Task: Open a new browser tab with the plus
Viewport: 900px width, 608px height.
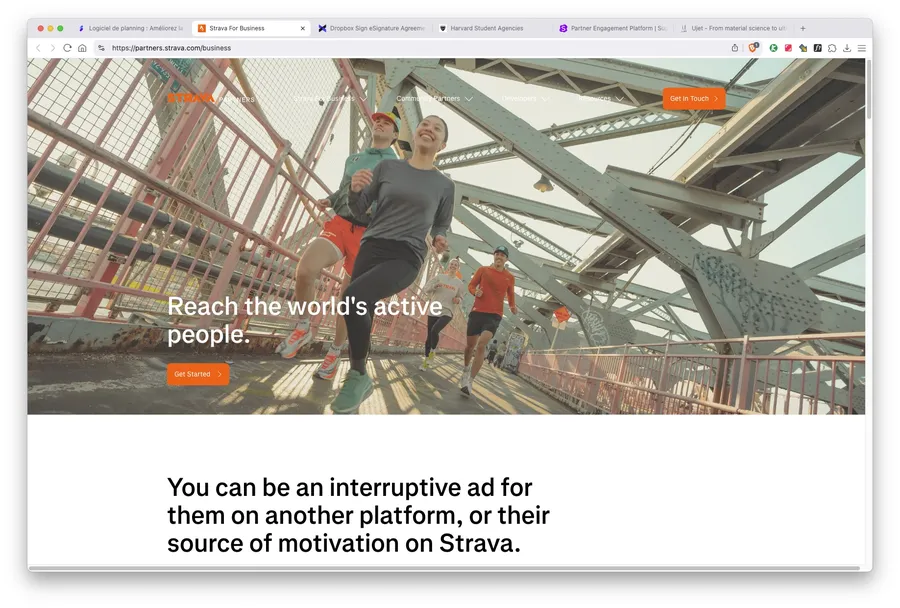Action: [x=803, y=28]
